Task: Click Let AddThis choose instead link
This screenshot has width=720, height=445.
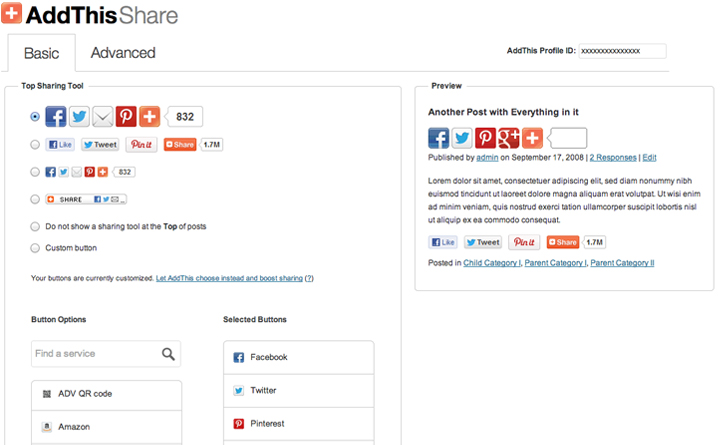Action: 229,278
